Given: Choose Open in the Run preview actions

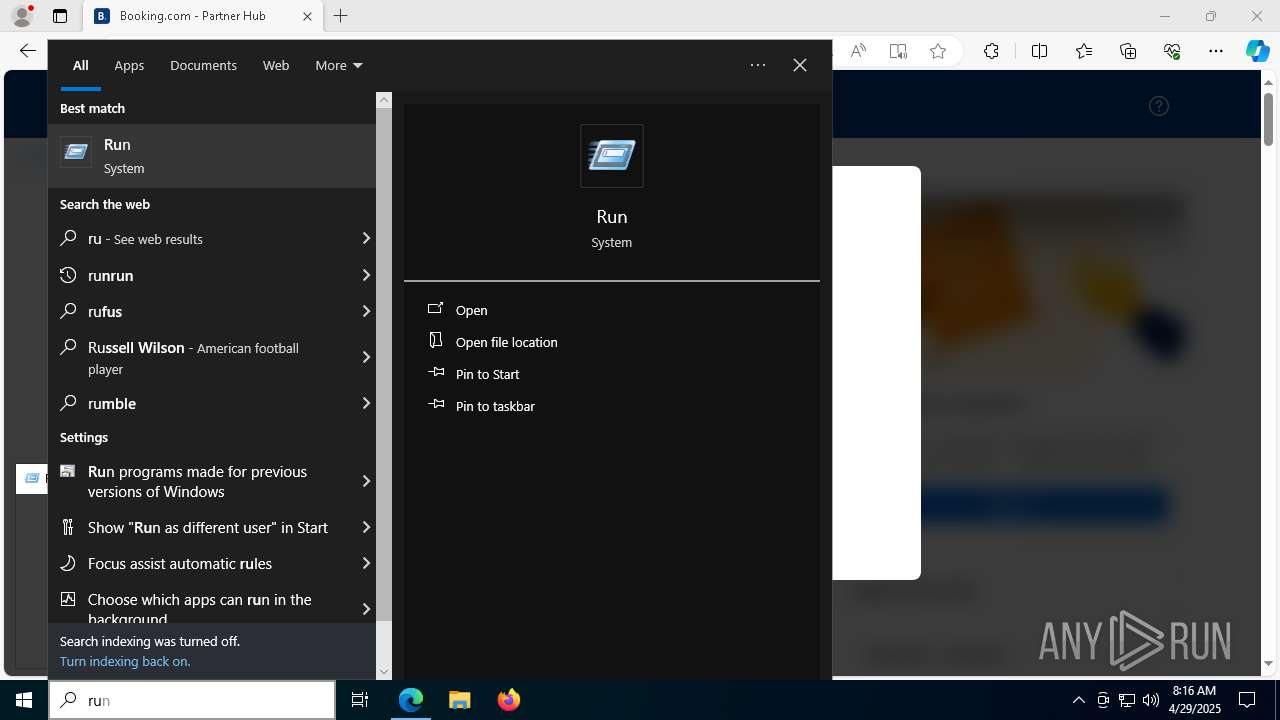Looking at the screenshot, I should (471, 310).
